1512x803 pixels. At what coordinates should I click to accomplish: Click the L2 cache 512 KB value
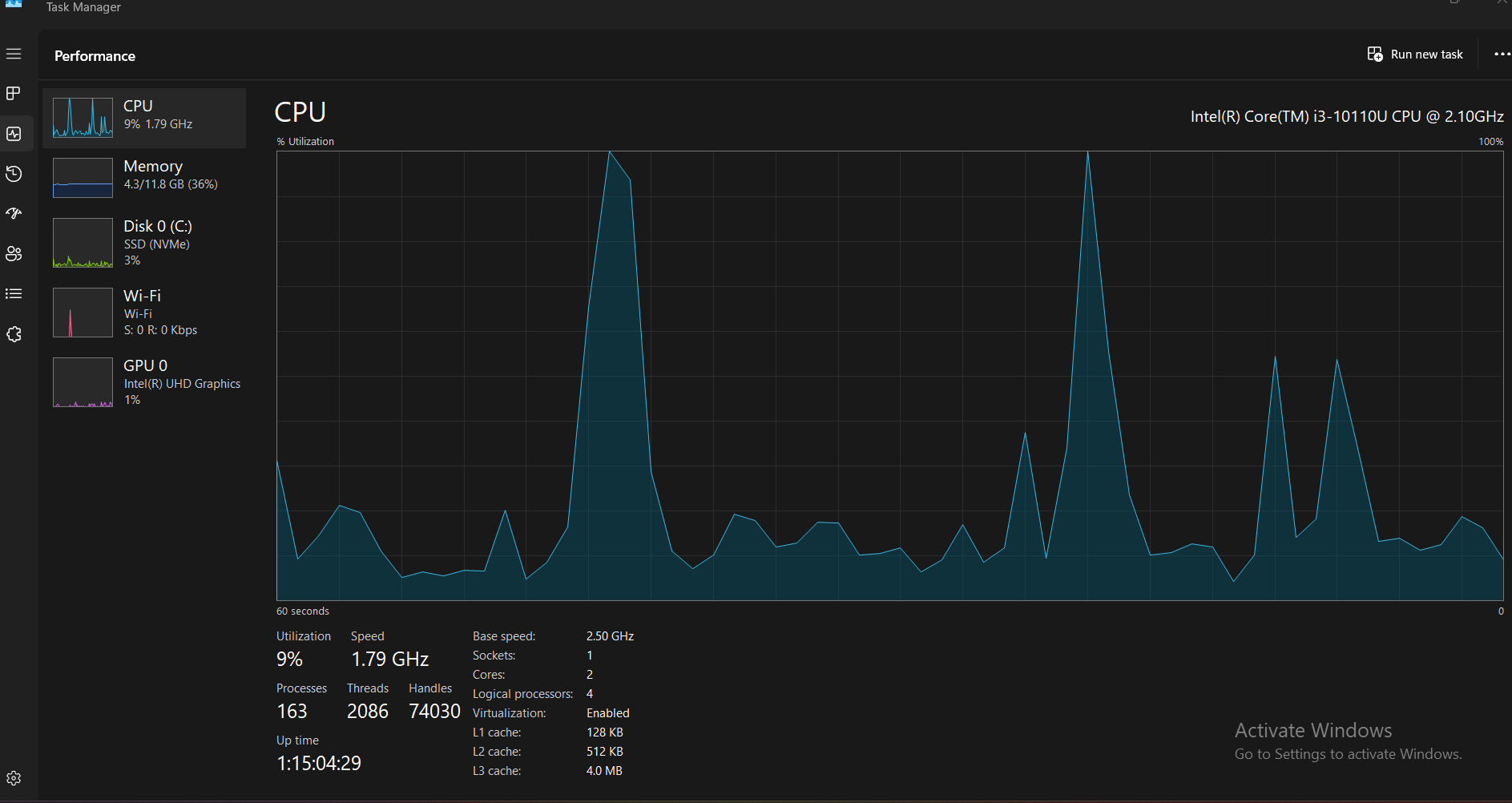[605, 752]
